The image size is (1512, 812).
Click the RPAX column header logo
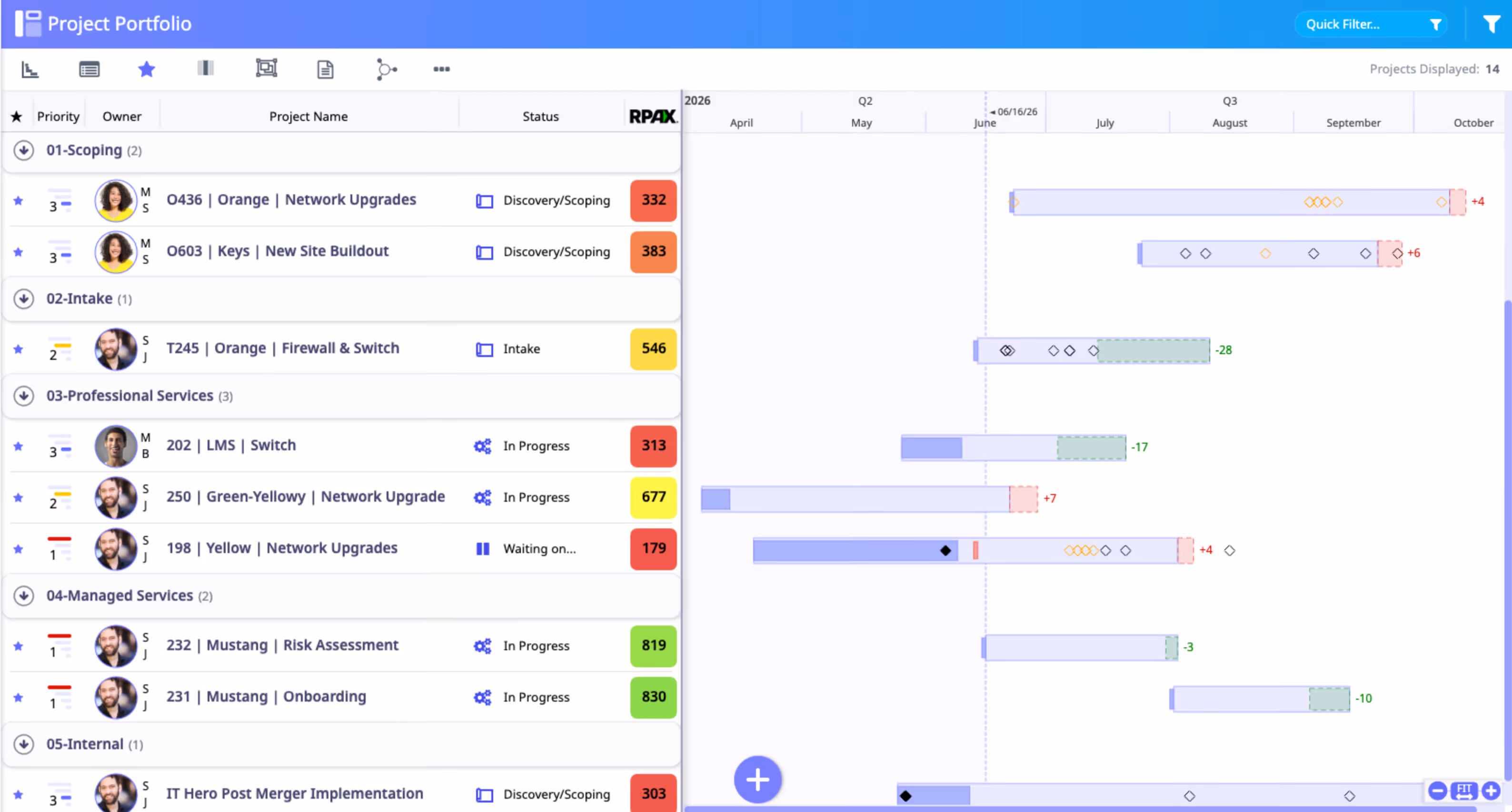point(653,116)
